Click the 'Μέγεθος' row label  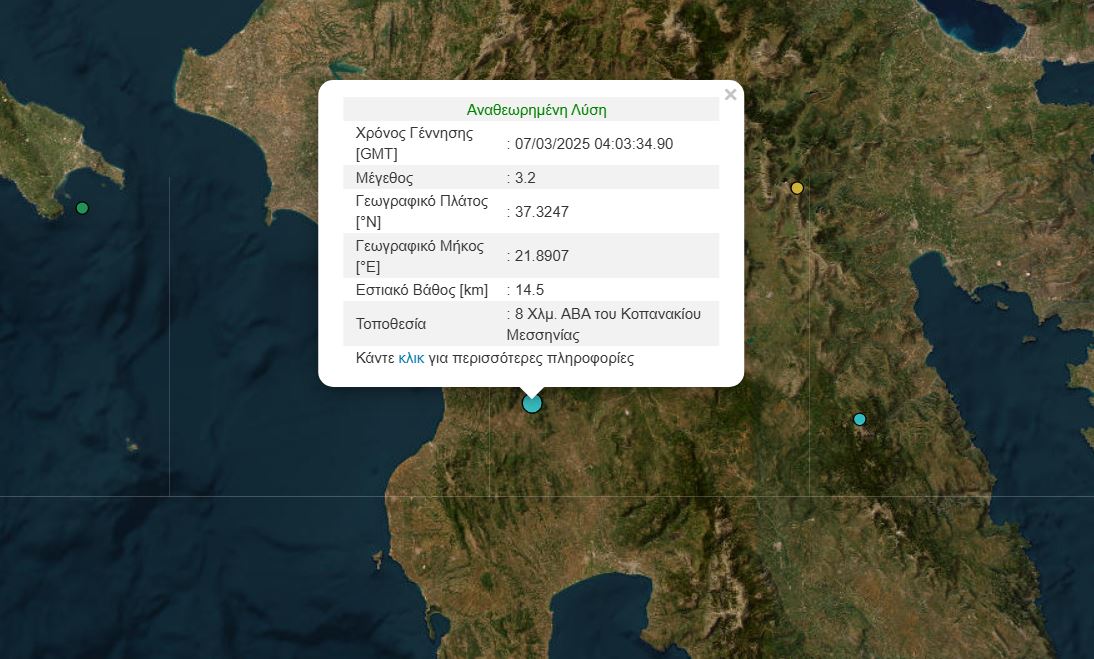coord(385,178)
